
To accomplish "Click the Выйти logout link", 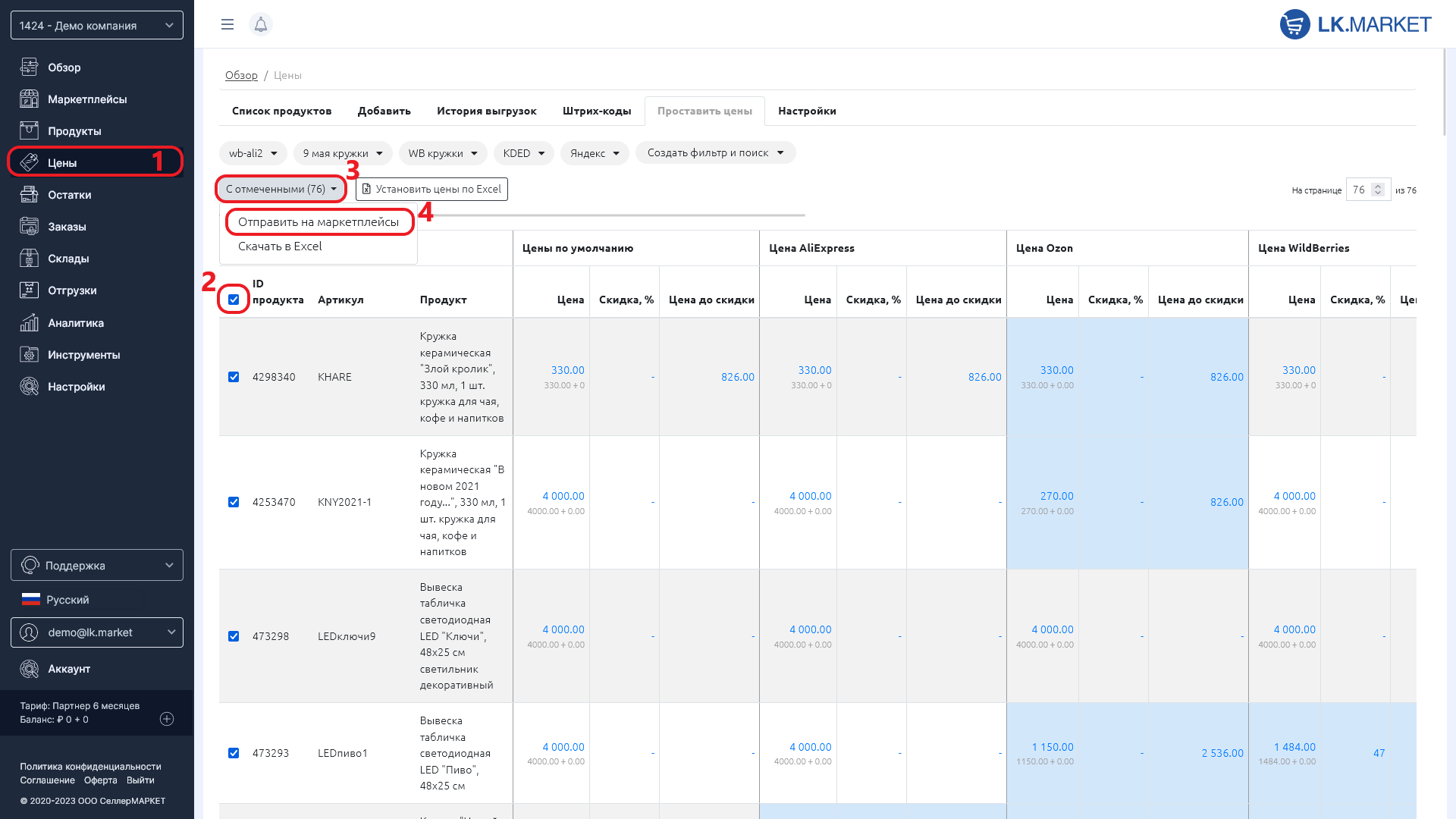I will coord(140,780).
